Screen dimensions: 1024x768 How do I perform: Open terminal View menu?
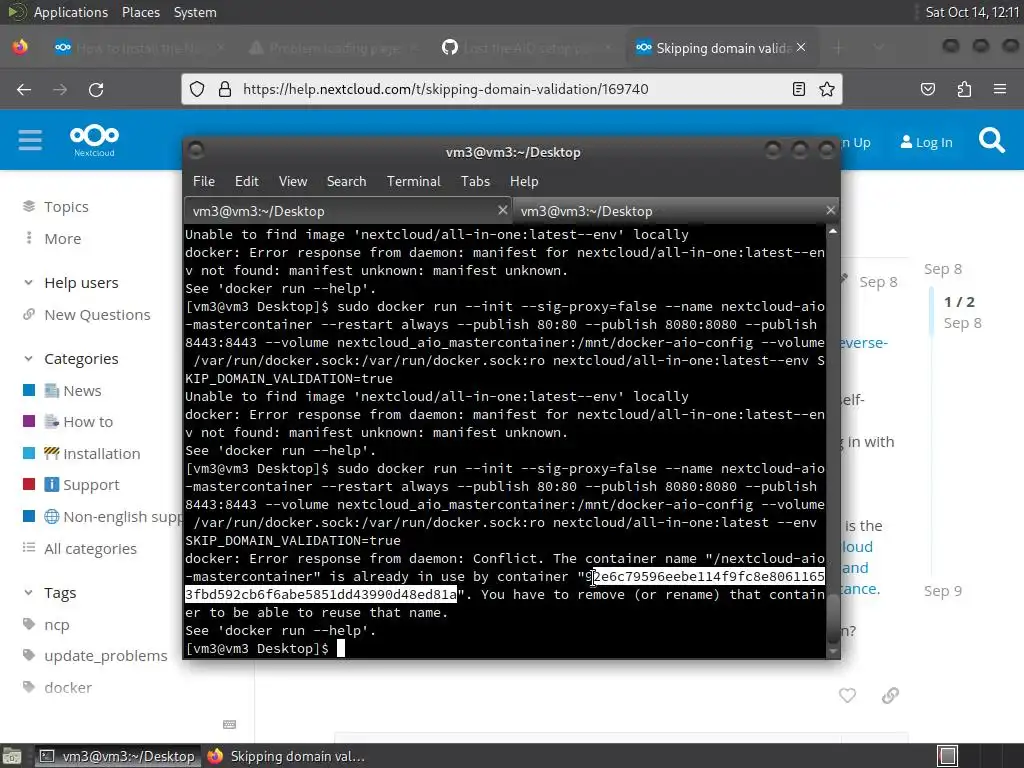coord(293,182)
